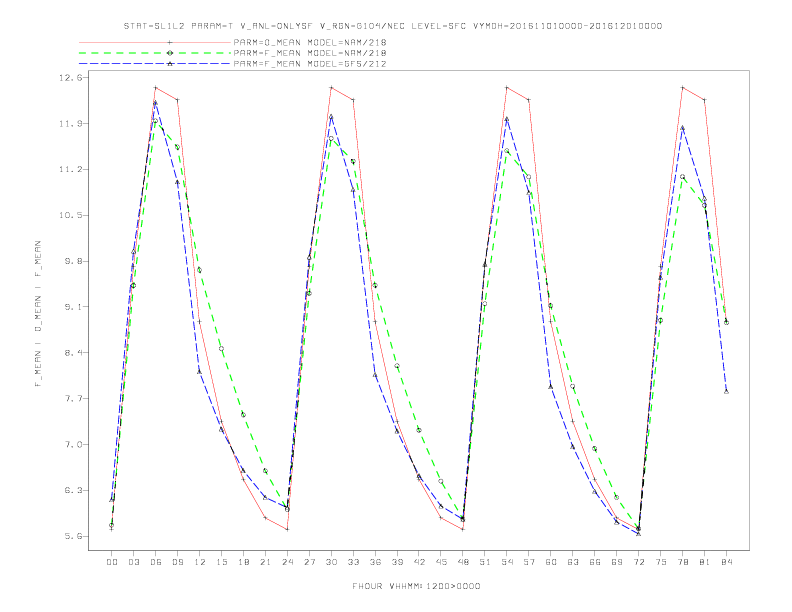Click forecast hour label 21 on x-axis
Image resolution: width=792 pixels, height=612 pixels.
(x=266, y=562)
